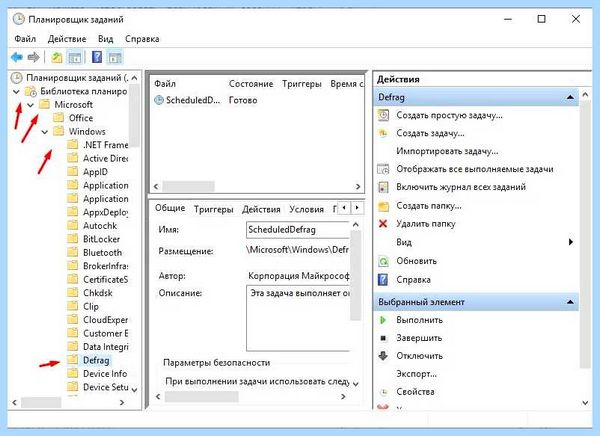Open the blue Help question mark toolbar icon

[x=97, y=57]
